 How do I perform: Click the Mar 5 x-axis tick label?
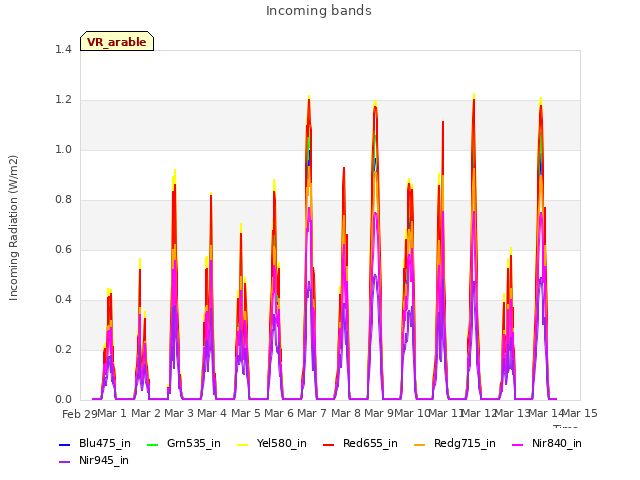tap(246, 413)
